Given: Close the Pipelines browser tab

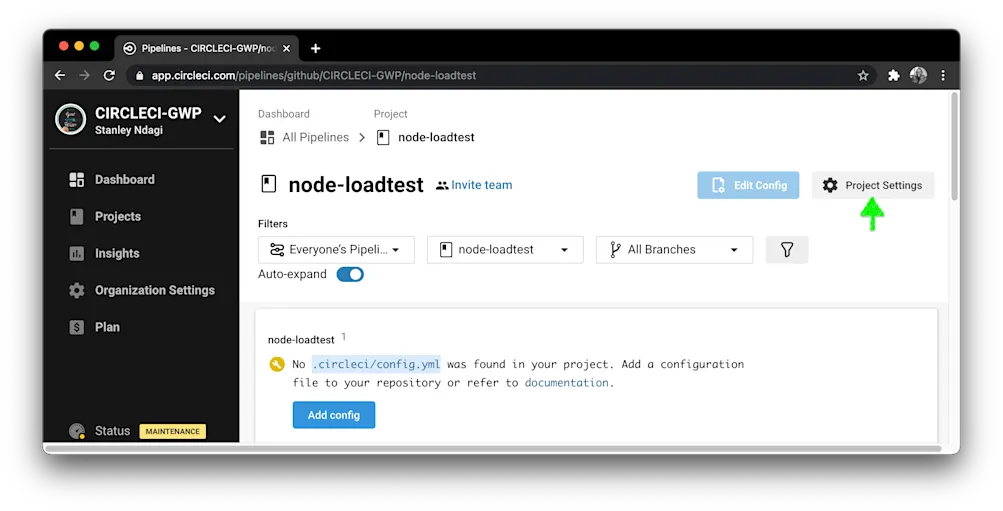Looking at the screenshot, I should pyautogui.click(x=286, y=48).
